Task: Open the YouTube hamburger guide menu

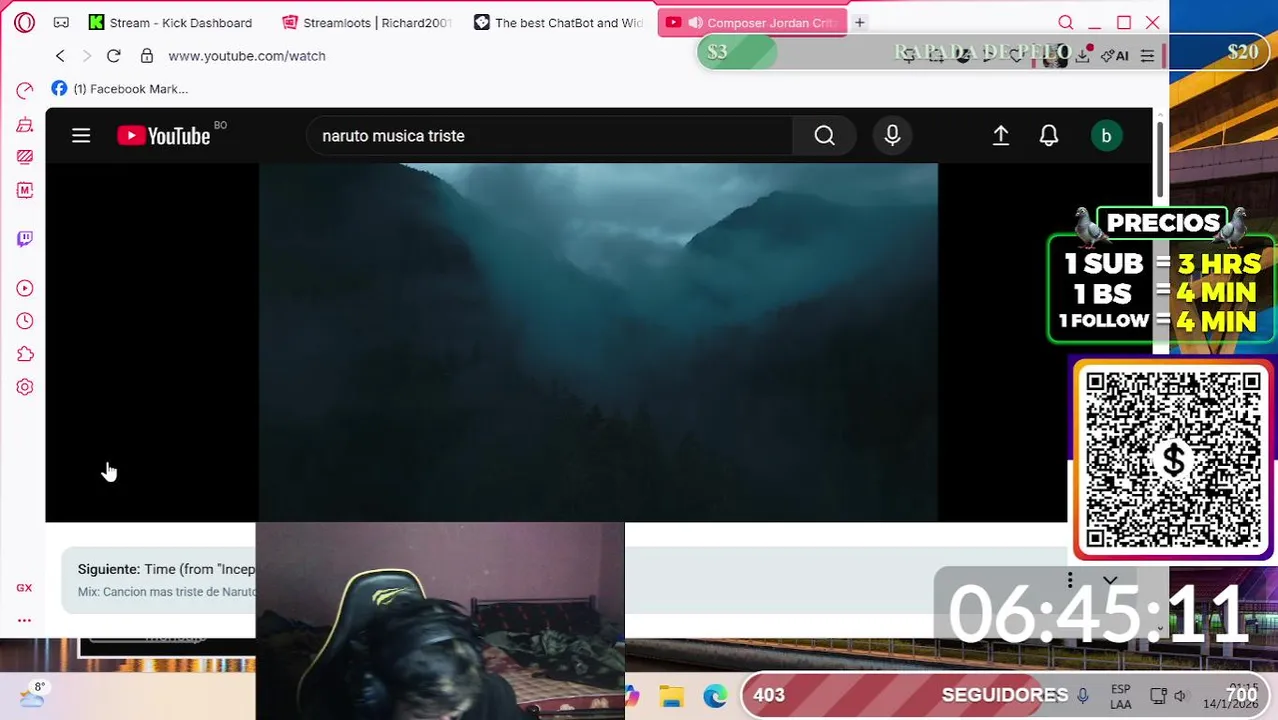Action: [x=81, y=136]
